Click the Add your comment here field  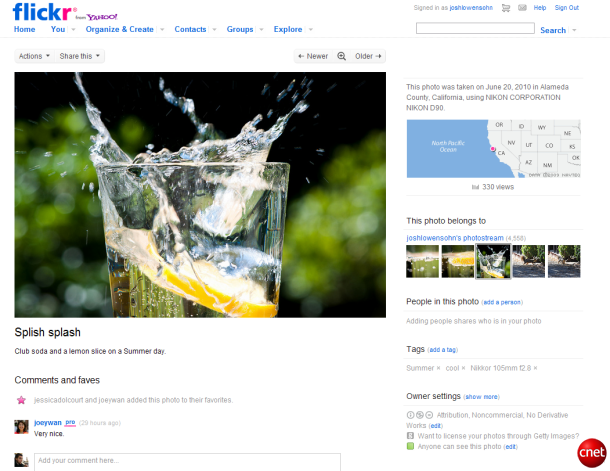coord(187,462)
